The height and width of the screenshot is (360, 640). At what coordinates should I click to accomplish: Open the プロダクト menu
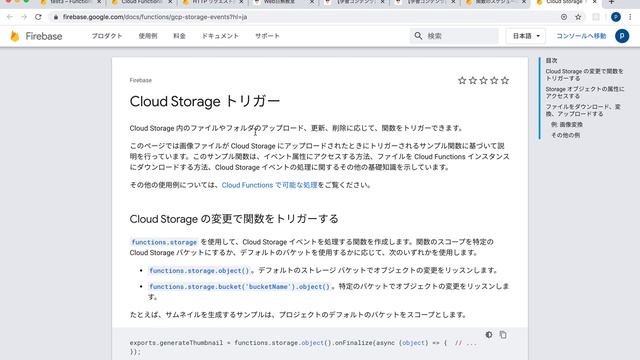click(107, 36)
